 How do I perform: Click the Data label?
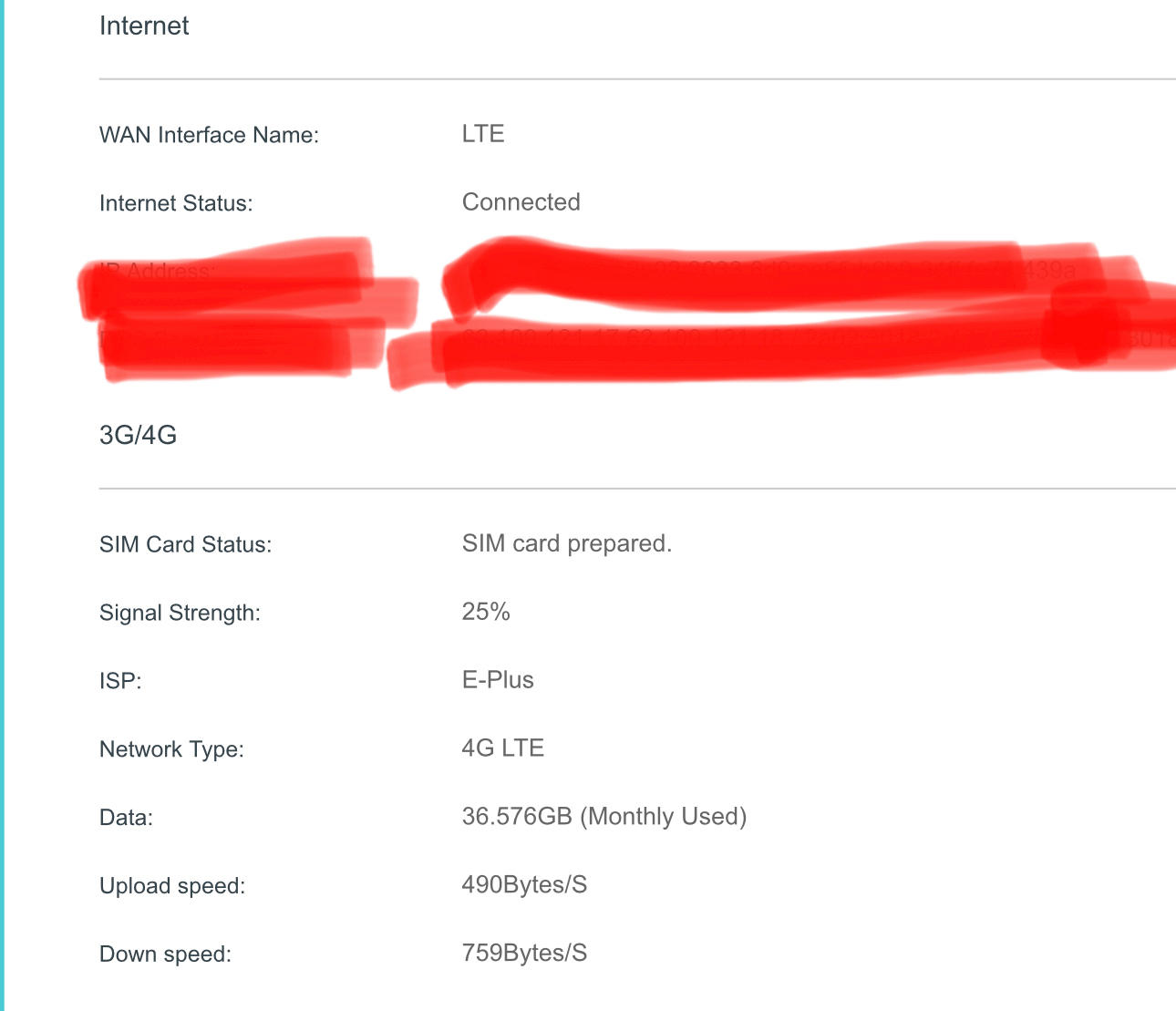[x=126, y=818]
